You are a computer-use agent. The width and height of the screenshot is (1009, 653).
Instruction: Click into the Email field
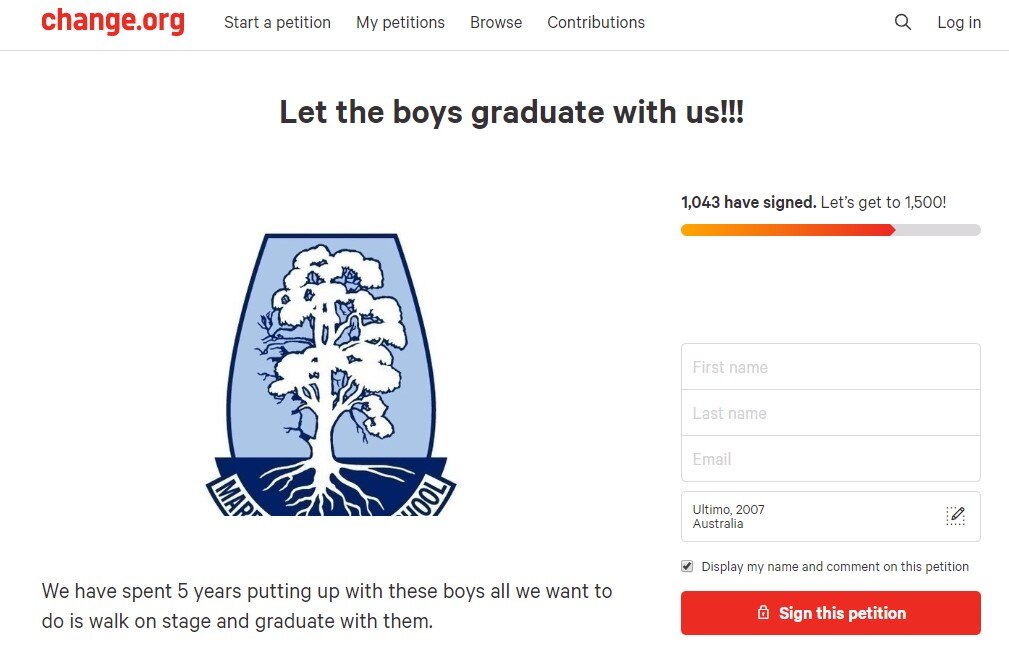click(x=830, y=459)
